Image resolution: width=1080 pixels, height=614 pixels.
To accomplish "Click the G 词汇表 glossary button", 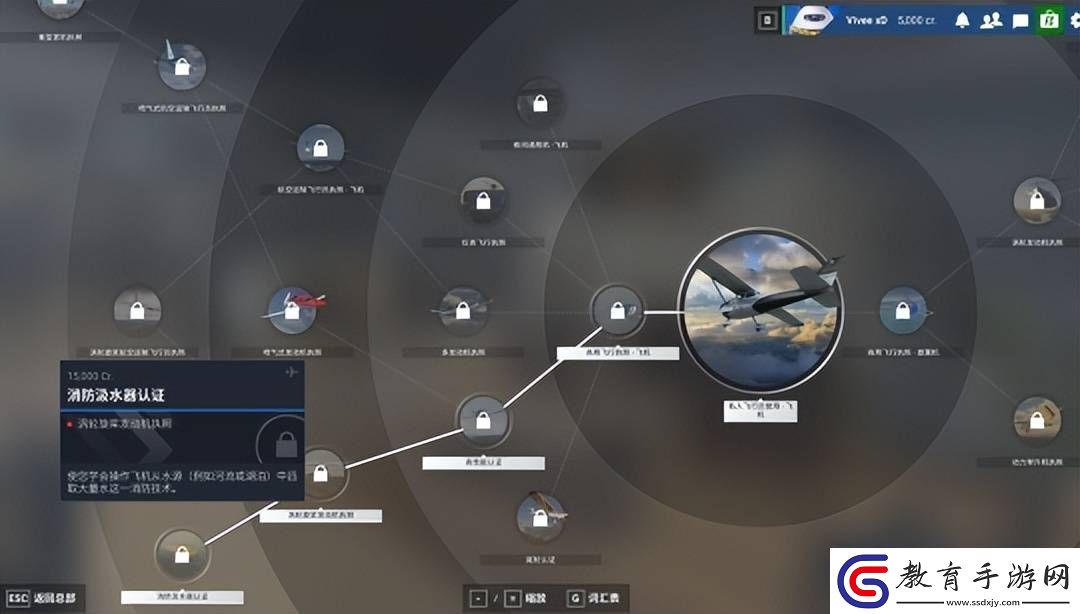I will (x=593, y=598).
